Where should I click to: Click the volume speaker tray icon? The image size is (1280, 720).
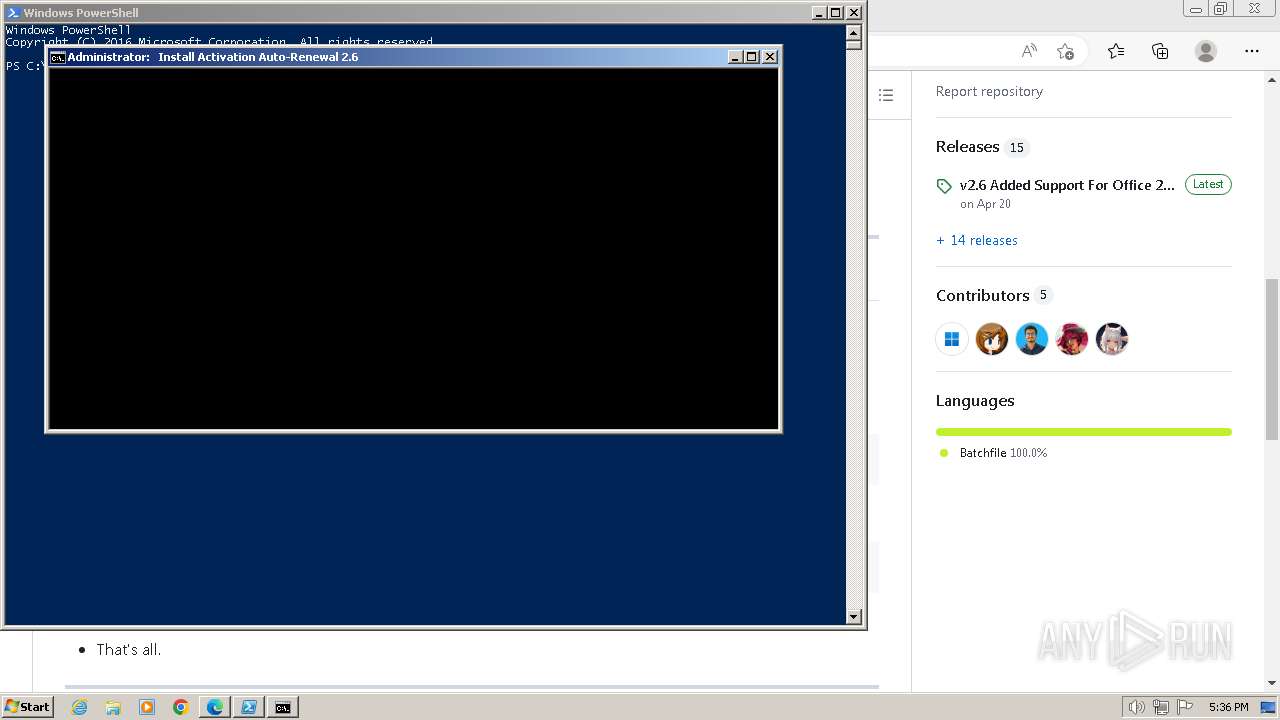[1137, 707]
